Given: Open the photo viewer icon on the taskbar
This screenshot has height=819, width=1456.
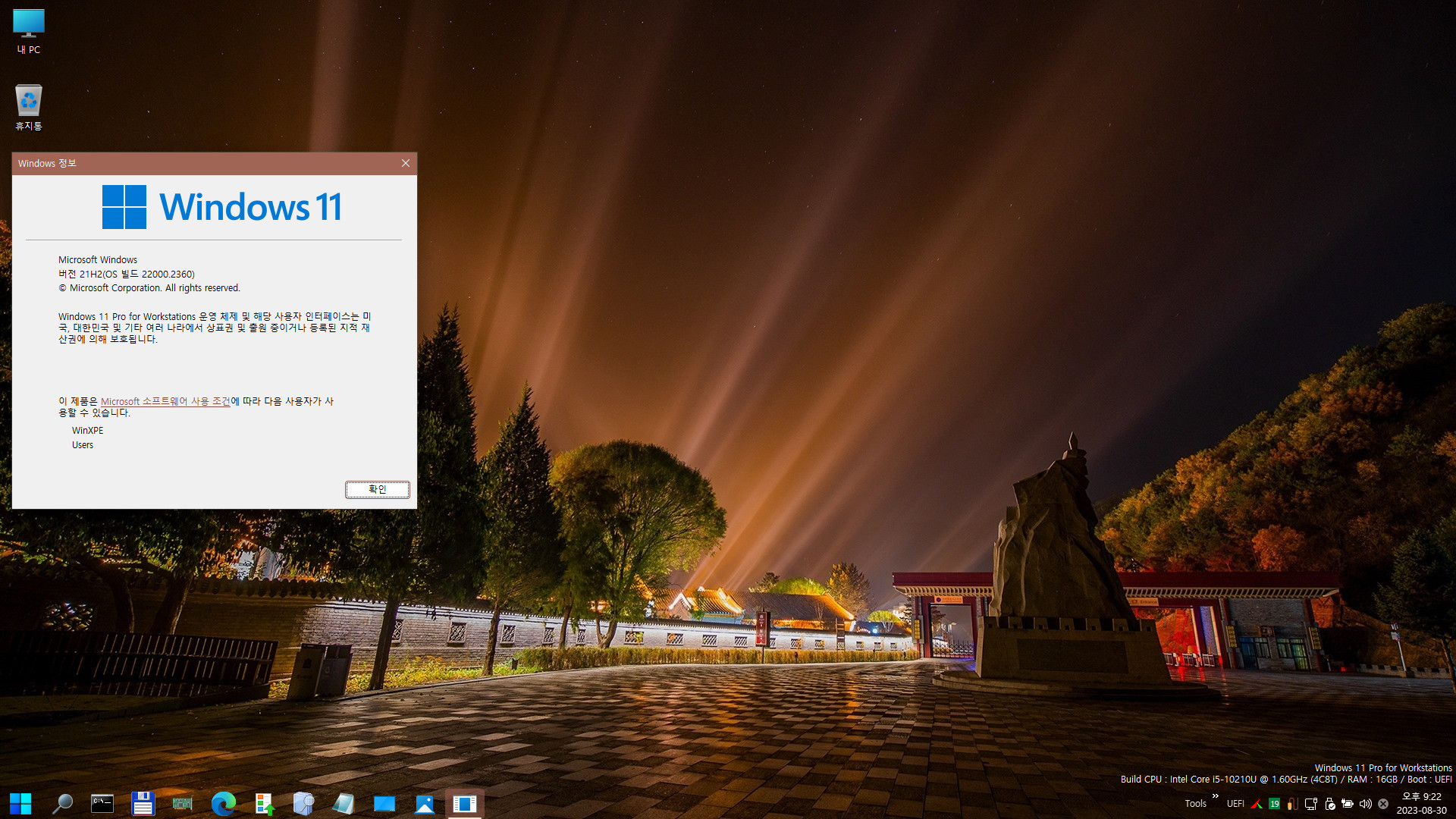Looking at the screenshot, I should tap(425, 803).
